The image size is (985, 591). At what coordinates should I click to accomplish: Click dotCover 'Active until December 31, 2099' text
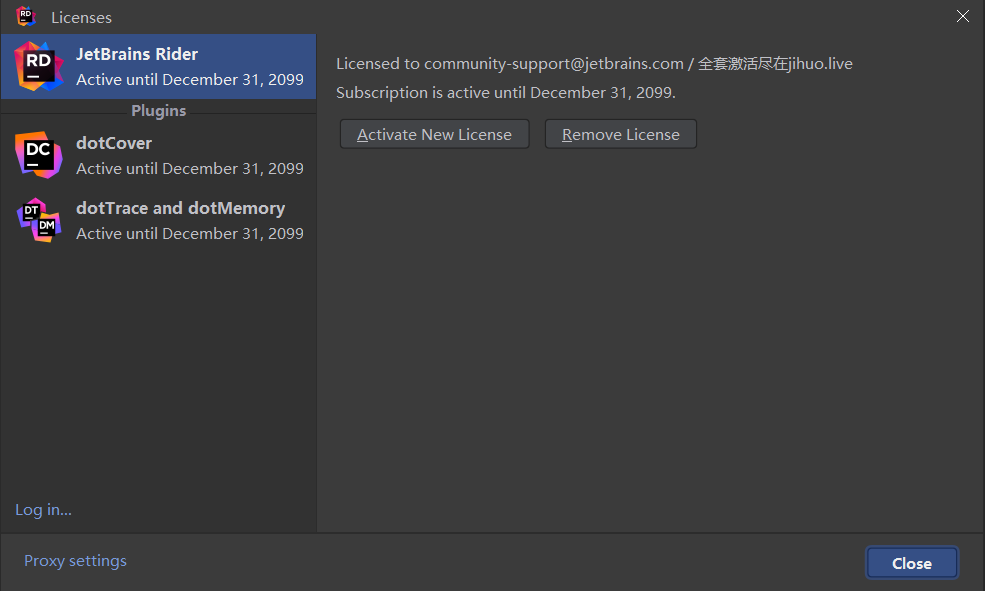[190, 168]
